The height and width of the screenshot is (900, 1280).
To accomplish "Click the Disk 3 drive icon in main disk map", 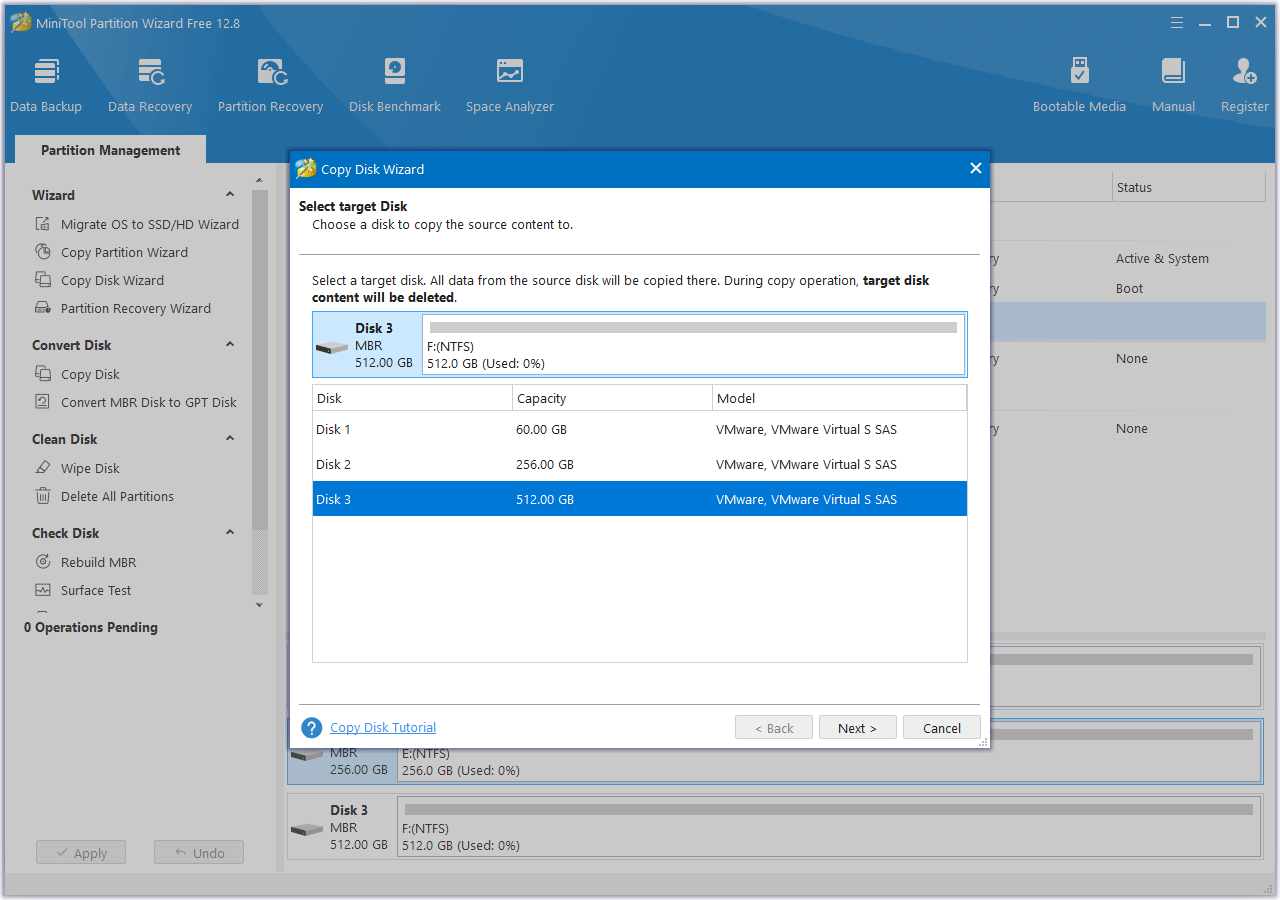I will (308, 830).
